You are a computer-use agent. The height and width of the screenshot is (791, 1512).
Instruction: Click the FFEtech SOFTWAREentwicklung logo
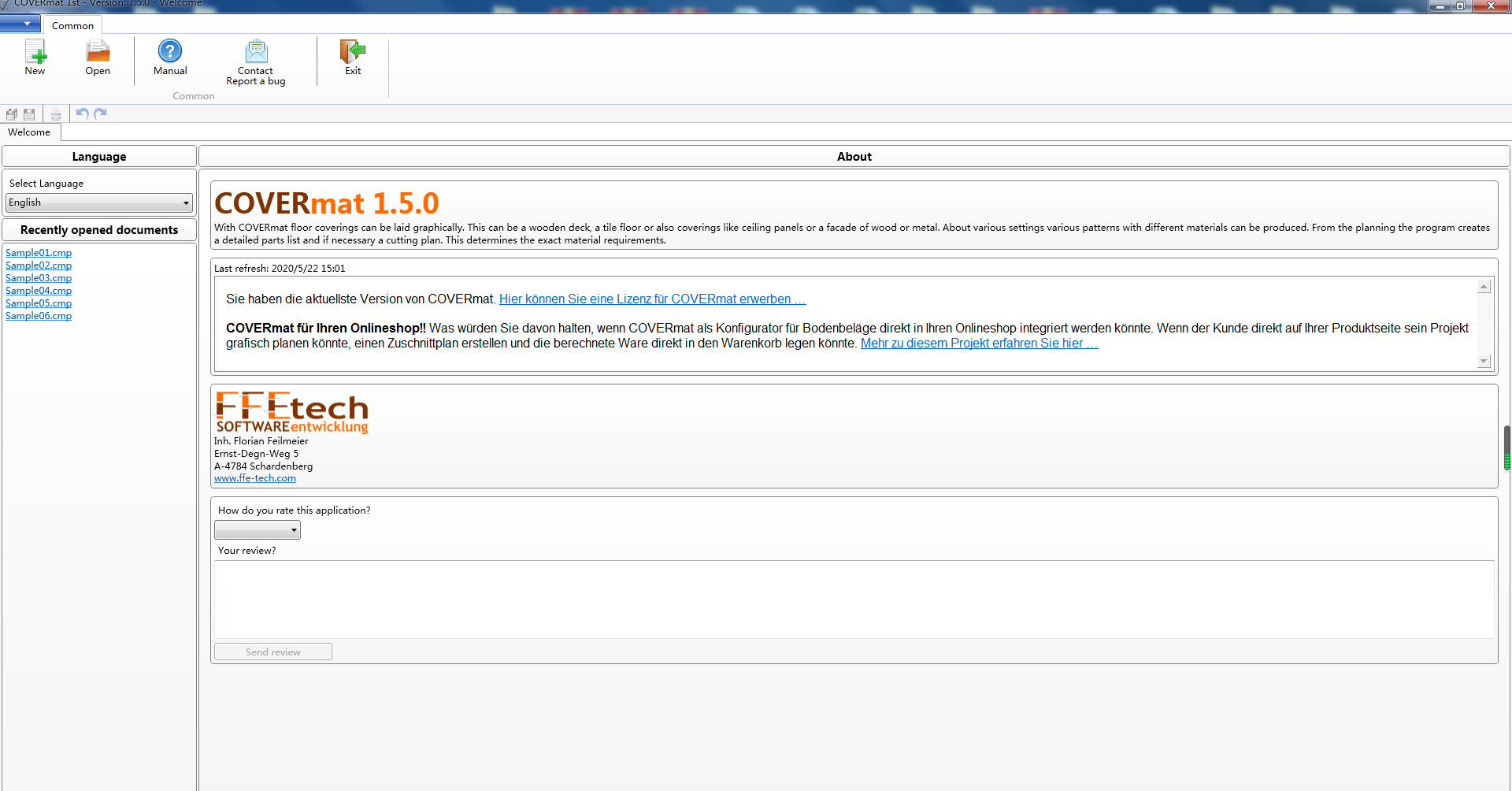pyautogui.click(x=292, y=413)
